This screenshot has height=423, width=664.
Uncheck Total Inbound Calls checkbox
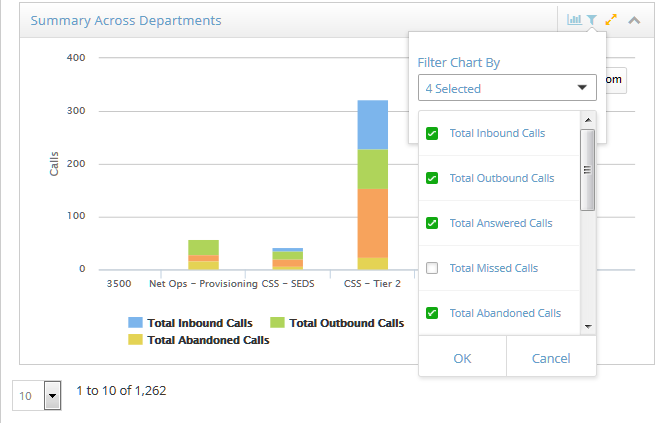point(432,133)
